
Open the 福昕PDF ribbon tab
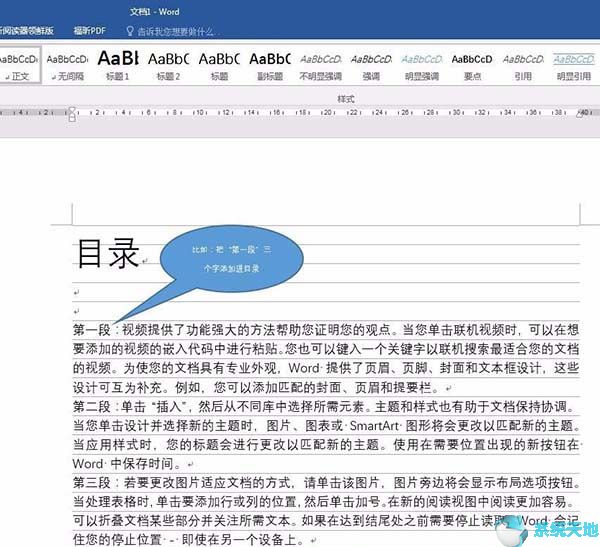89,31
